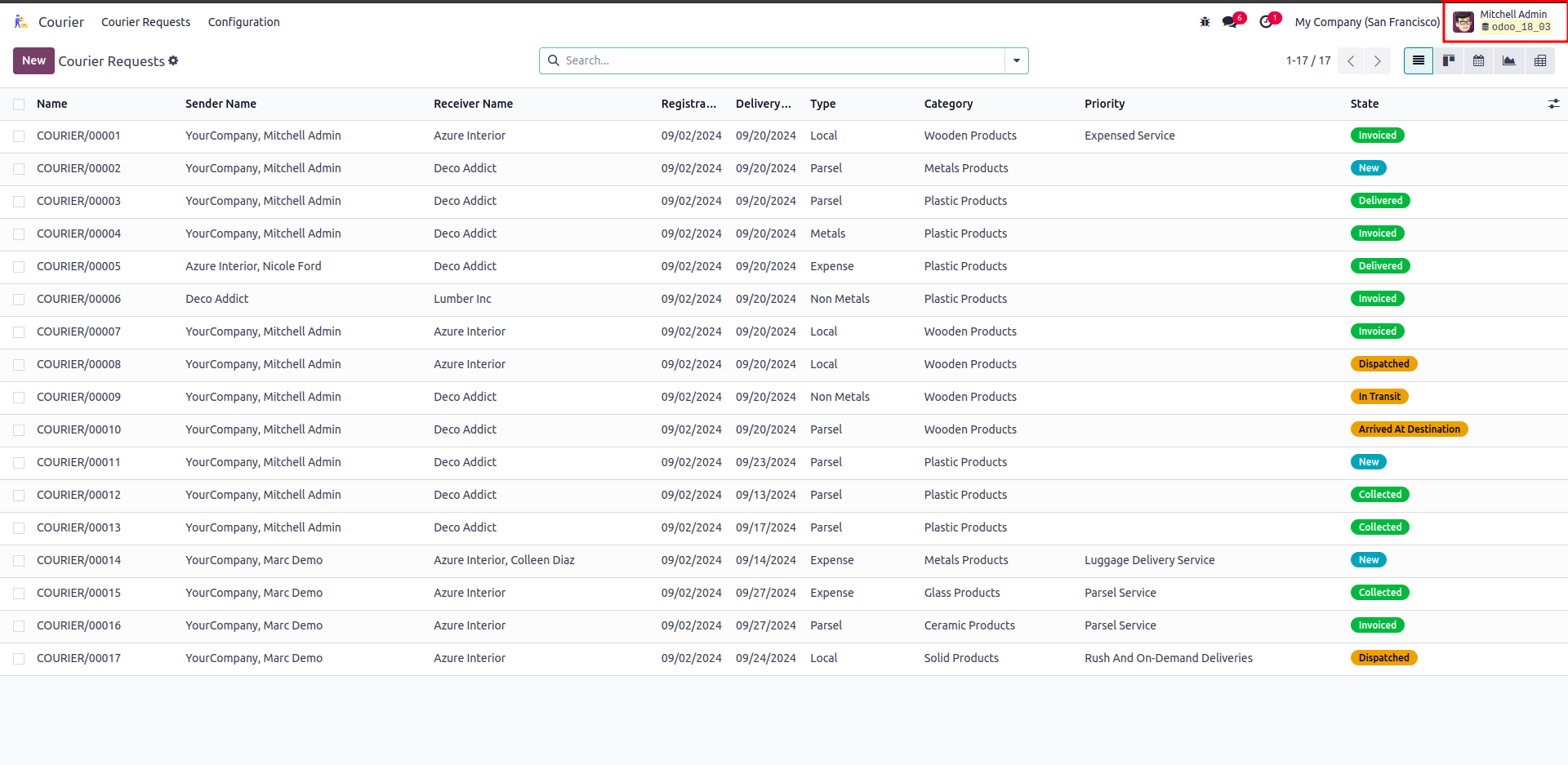Sort by State column header

pyautogui.click(x=1364, y=104)
